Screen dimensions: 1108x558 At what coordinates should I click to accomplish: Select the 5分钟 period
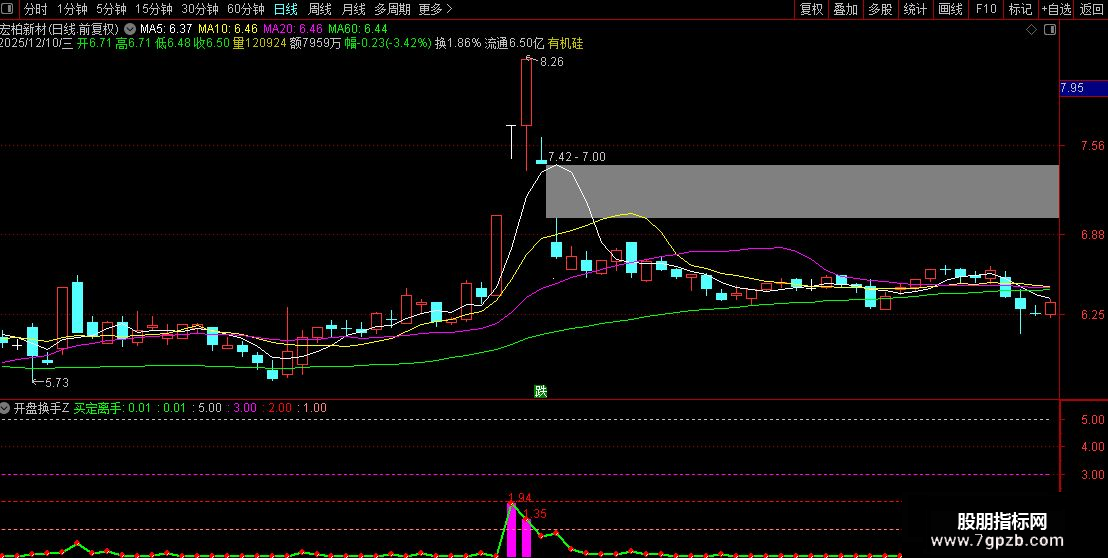pyautogui.click(x=111, y=9)
